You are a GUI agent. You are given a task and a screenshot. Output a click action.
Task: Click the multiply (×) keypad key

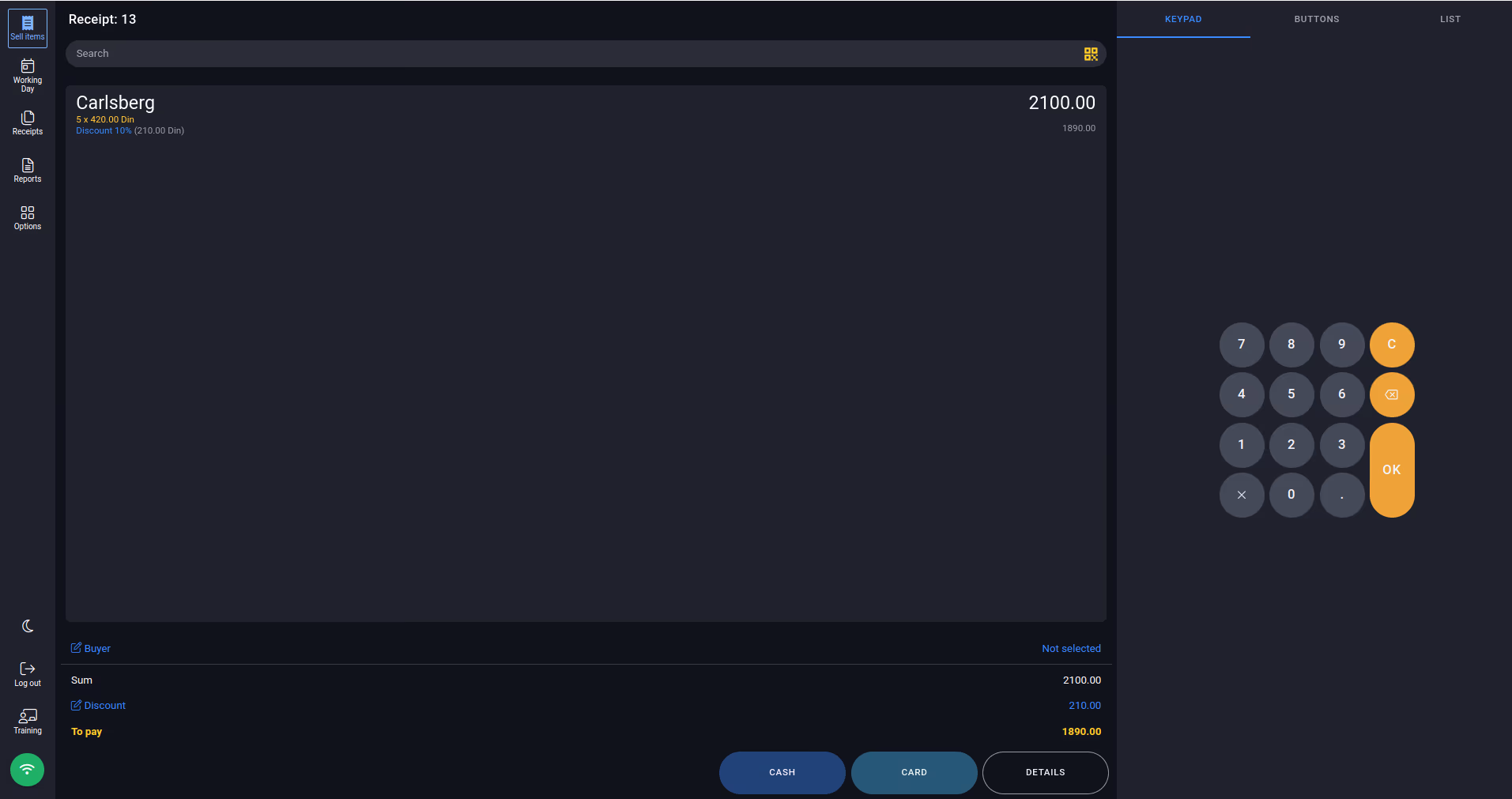pyautogui.click(x=1242, y=495)
